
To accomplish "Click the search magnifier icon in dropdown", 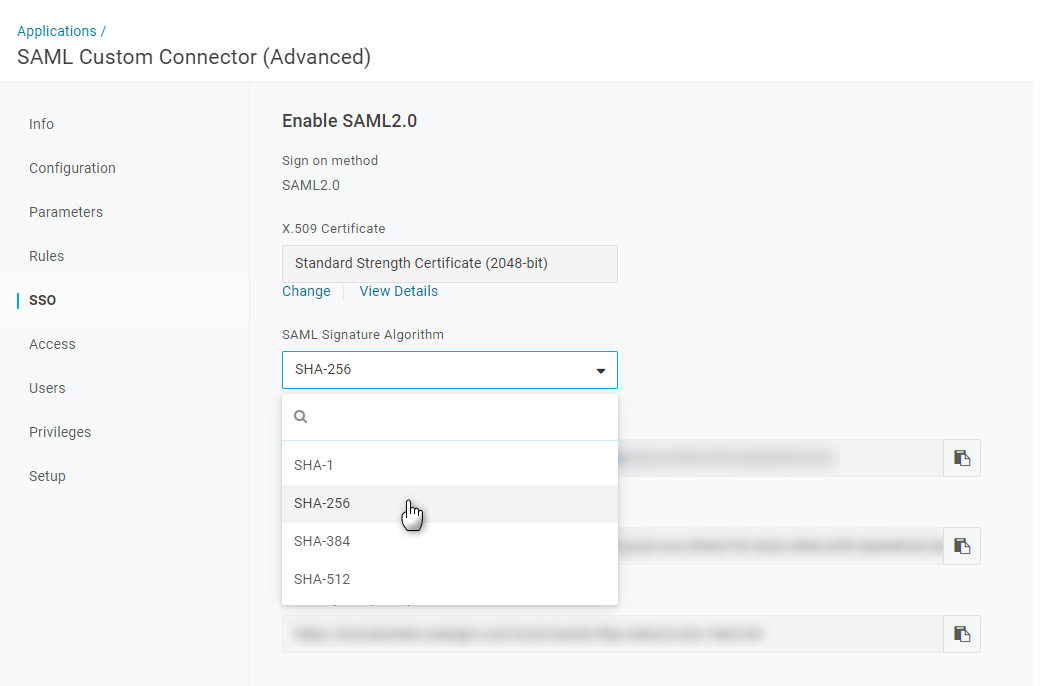I will [x=300, y=417].
